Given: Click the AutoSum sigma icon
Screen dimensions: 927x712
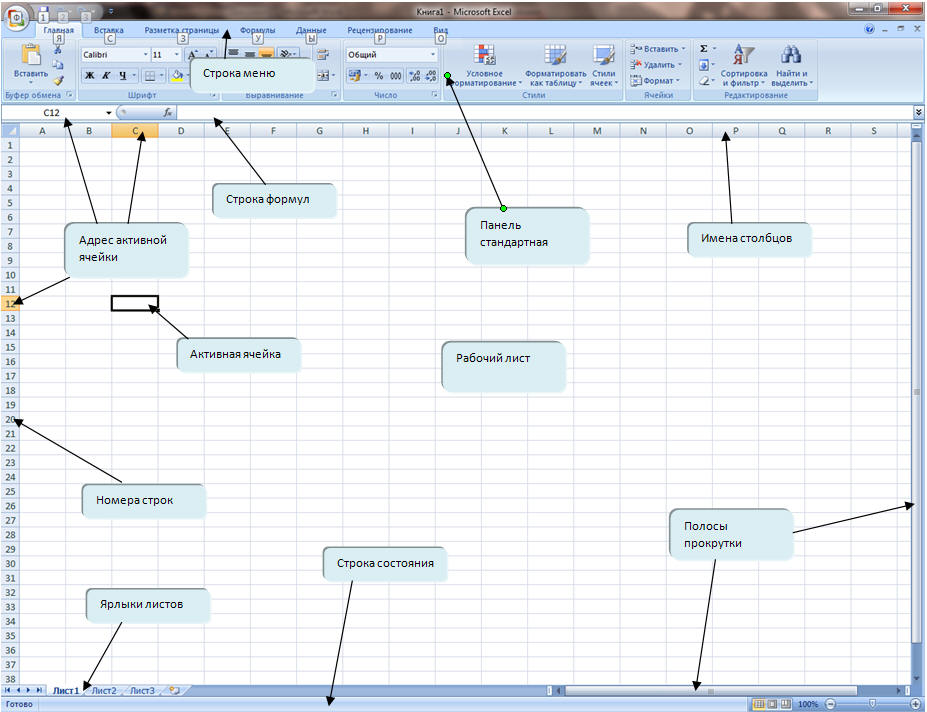Looking at the screenshot, I should pyautogui.click(x=704, y=48).
